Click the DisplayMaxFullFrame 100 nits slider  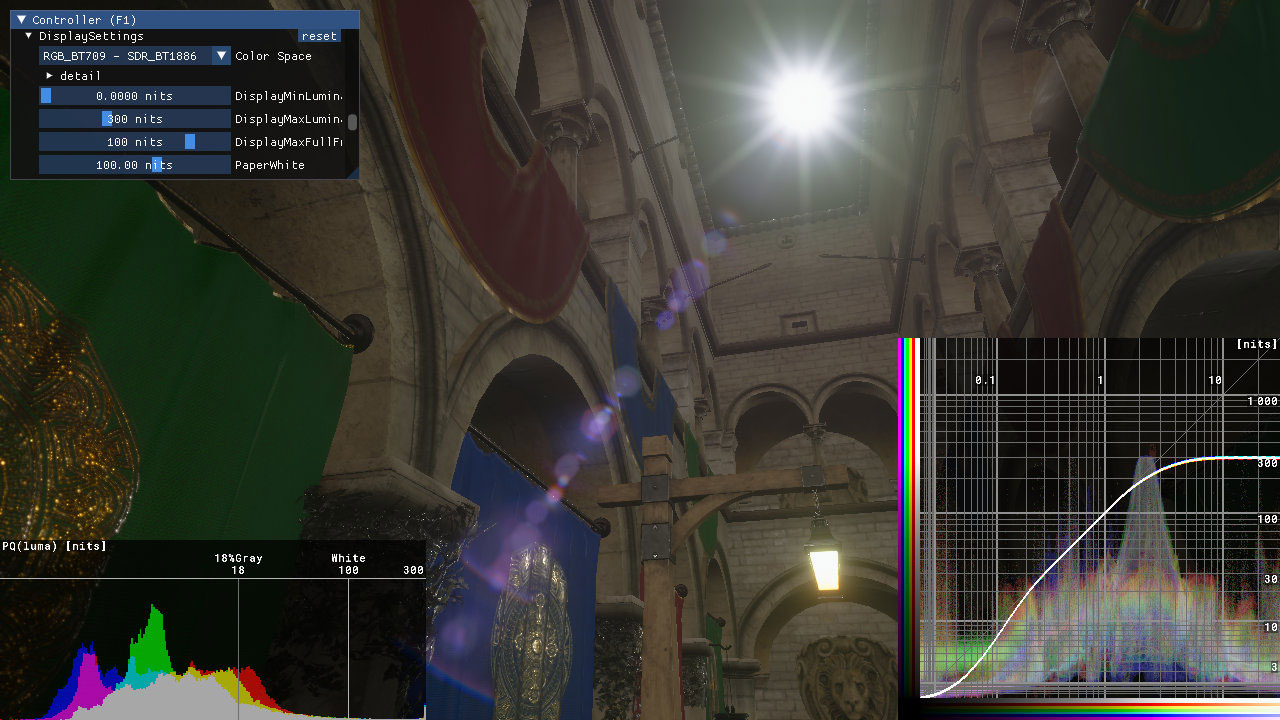(x=135, y=142)
